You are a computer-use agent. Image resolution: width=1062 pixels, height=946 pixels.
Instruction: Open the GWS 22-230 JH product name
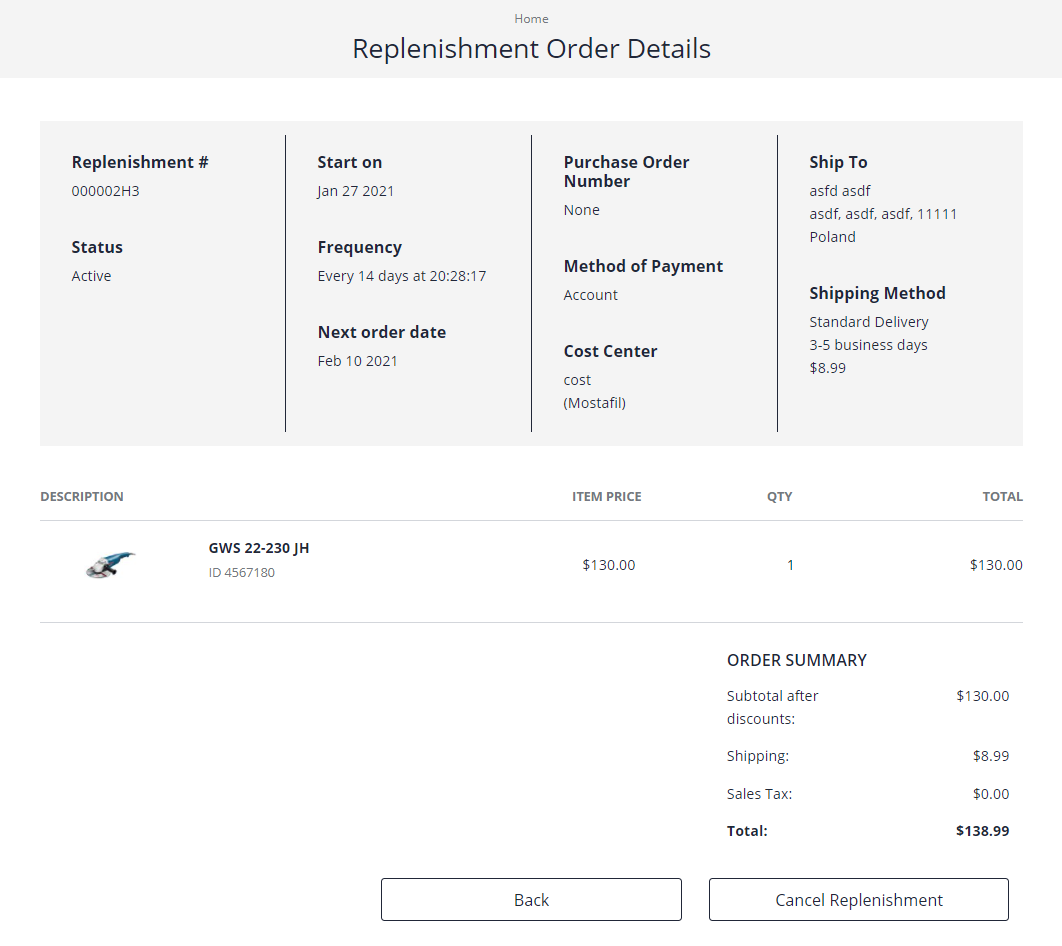click(x=259, y=548)
